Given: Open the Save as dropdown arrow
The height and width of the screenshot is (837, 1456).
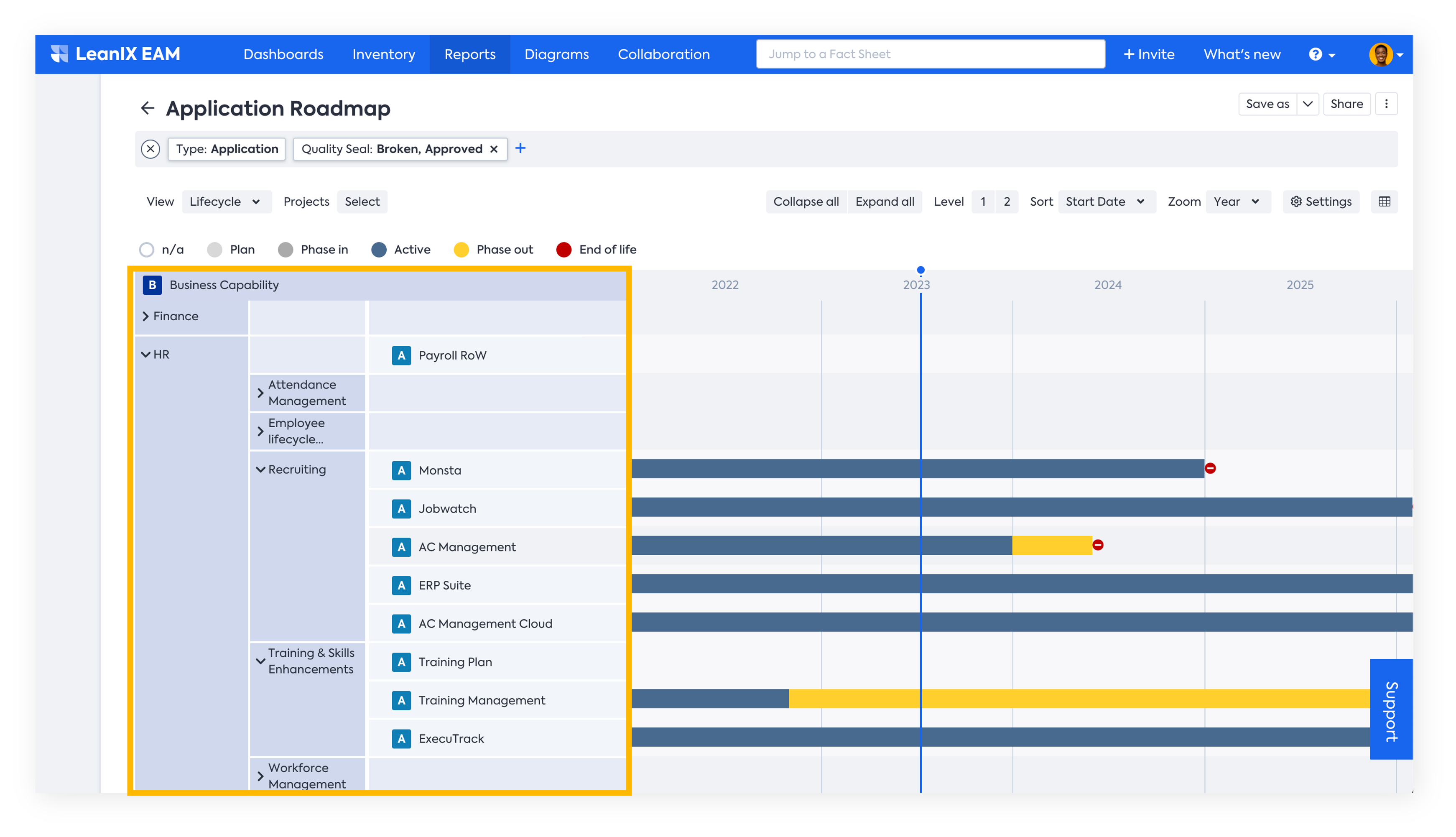Looking at the screenshot, I should coord(1308,104).
